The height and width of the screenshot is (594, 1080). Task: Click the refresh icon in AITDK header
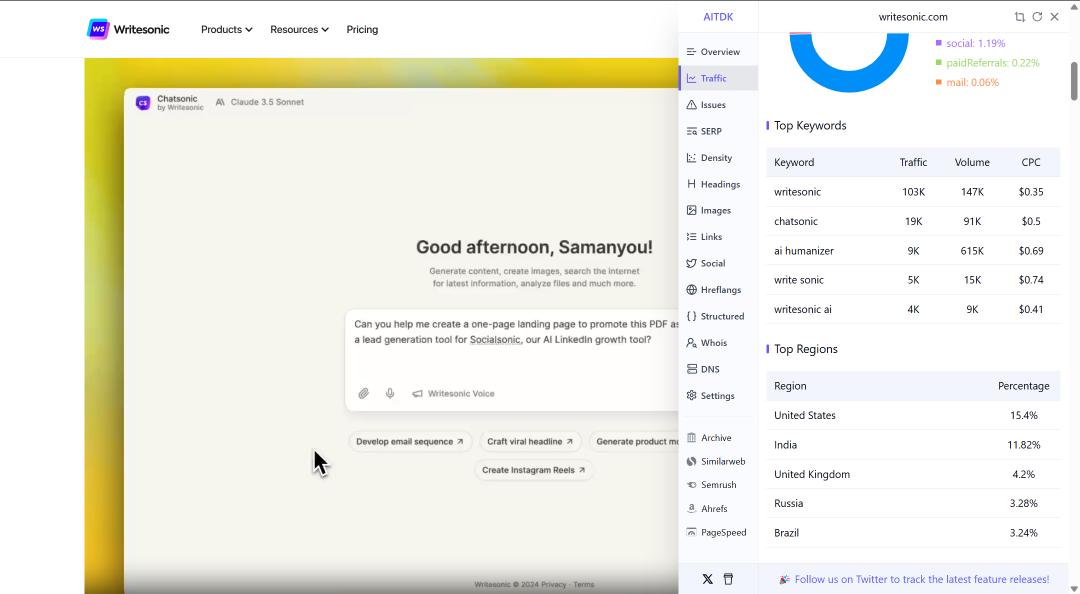click(1037, 17)
